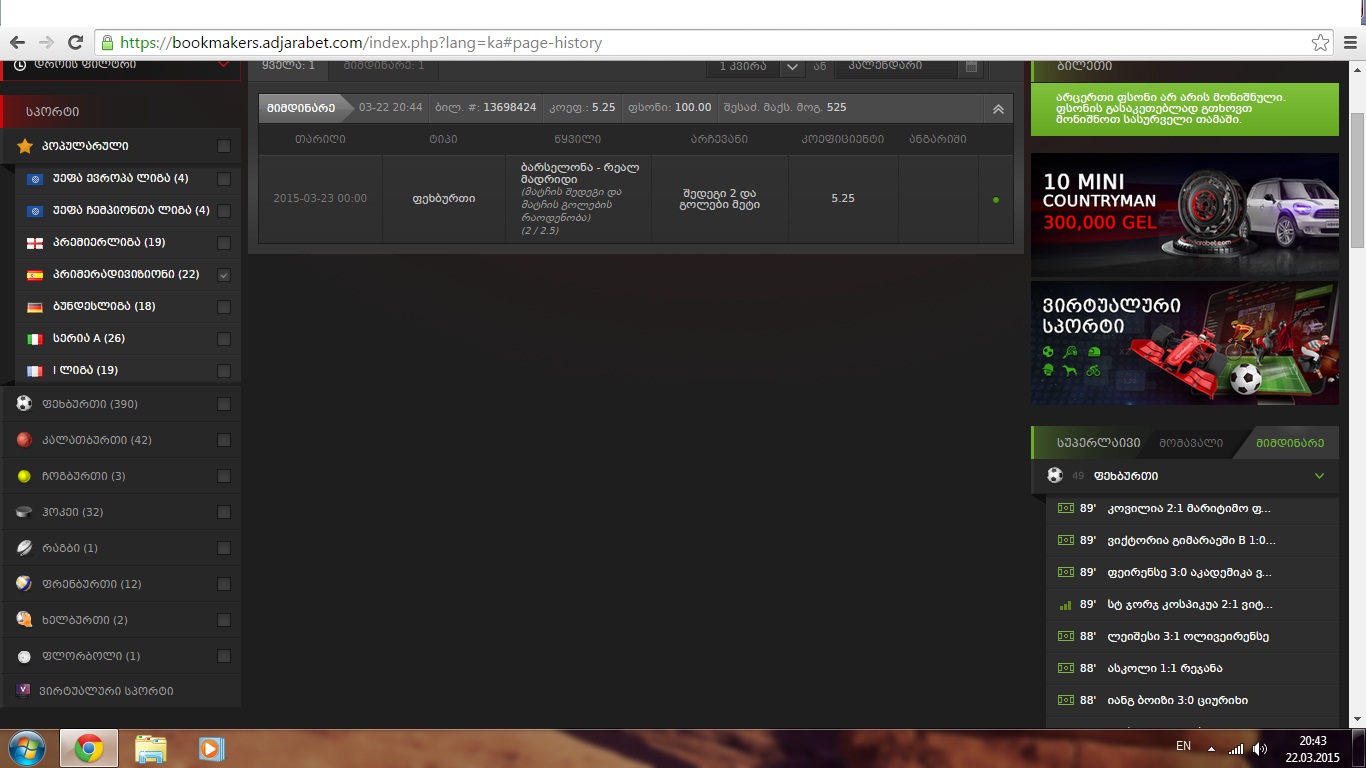Launch Windows Media Player from the taskbar
1366x768 pixels.
click(x=210, y=748)
